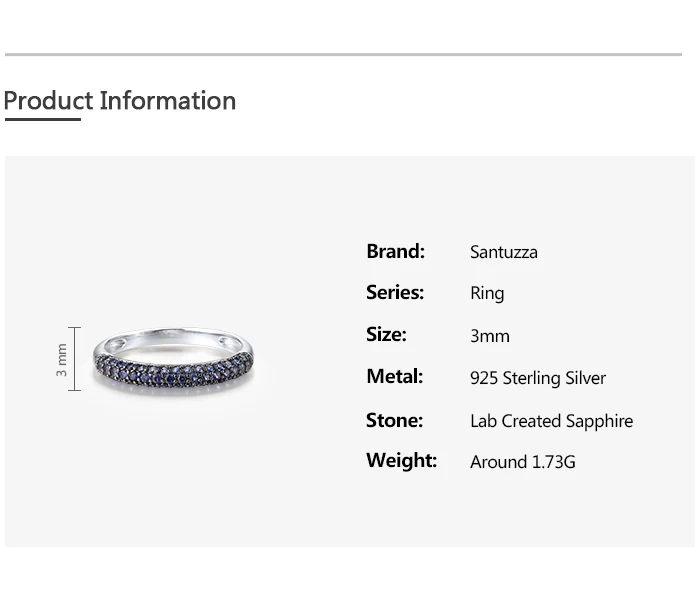Click the silver inner band of ring
This screenshot has height=607, width=700.
tap(172, 340)
